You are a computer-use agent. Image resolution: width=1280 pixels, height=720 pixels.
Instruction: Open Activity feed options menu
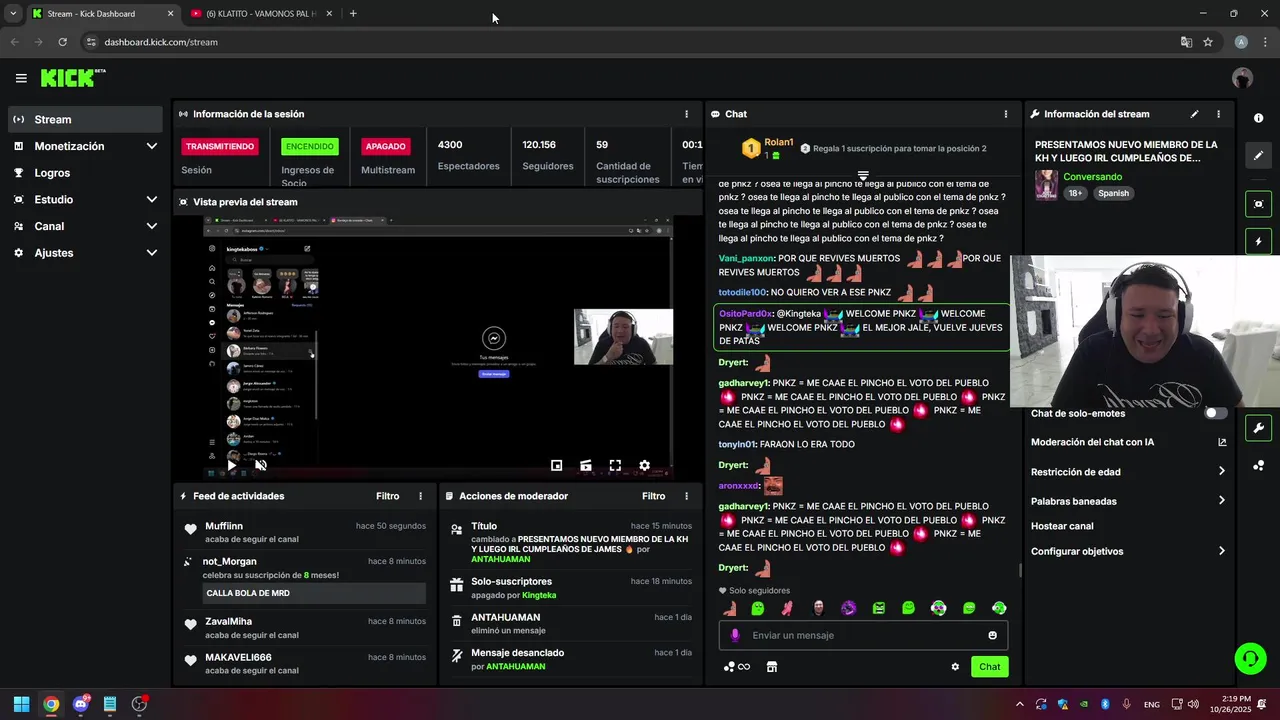420,496
